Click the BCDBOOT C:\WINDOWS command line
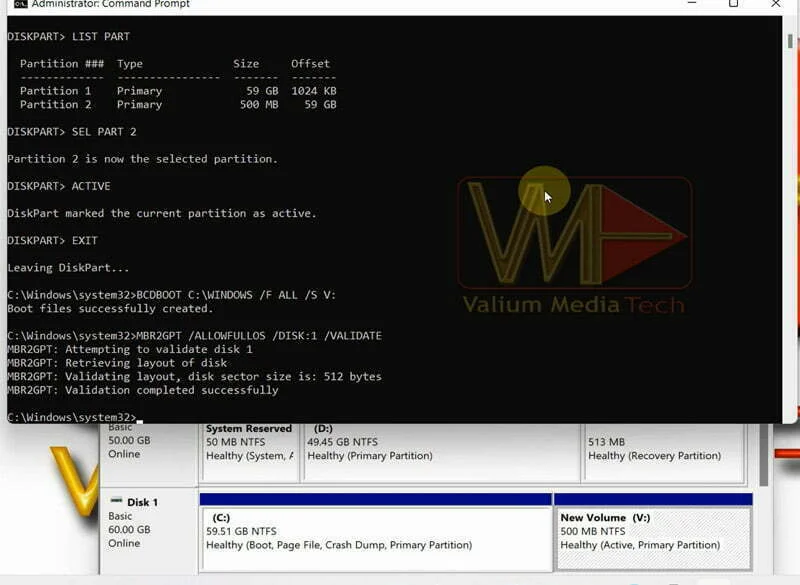This screenshot has width=800, height=585. point(172,295)
